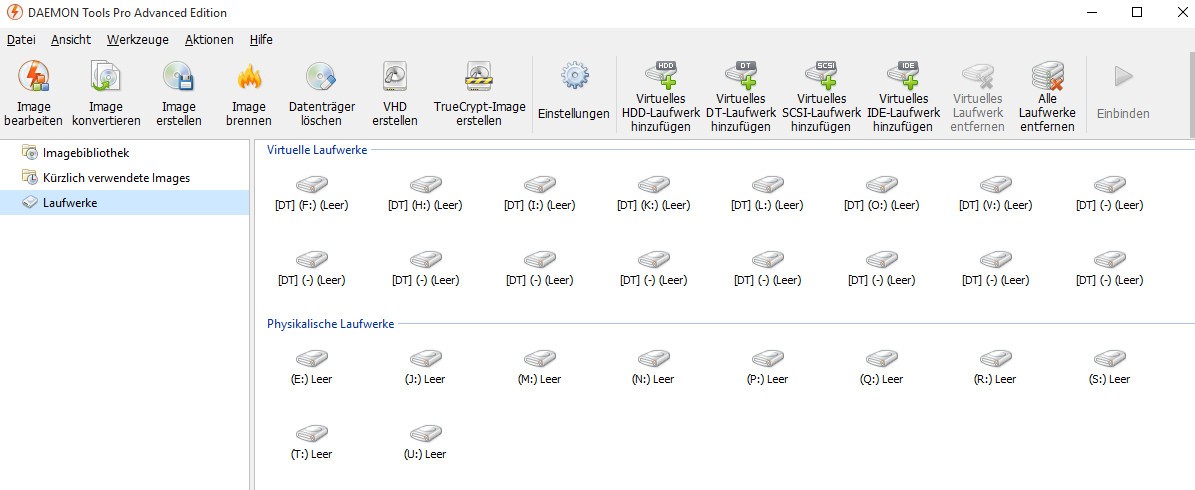Viewport: 1195px width, 490px height.
Task: Open the Datei menu
Action: pos(21,40)
